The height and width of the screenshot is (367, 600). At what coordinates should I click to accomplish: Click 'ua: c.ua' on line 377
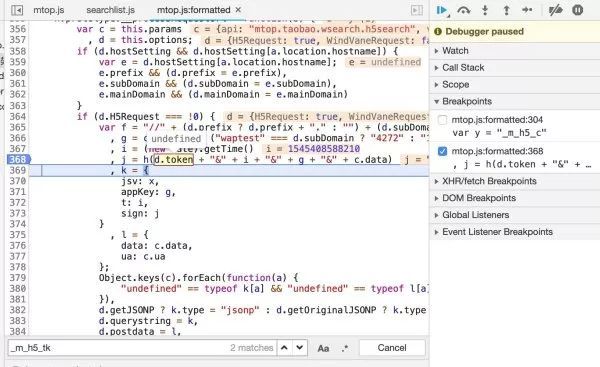click(143, 256)
